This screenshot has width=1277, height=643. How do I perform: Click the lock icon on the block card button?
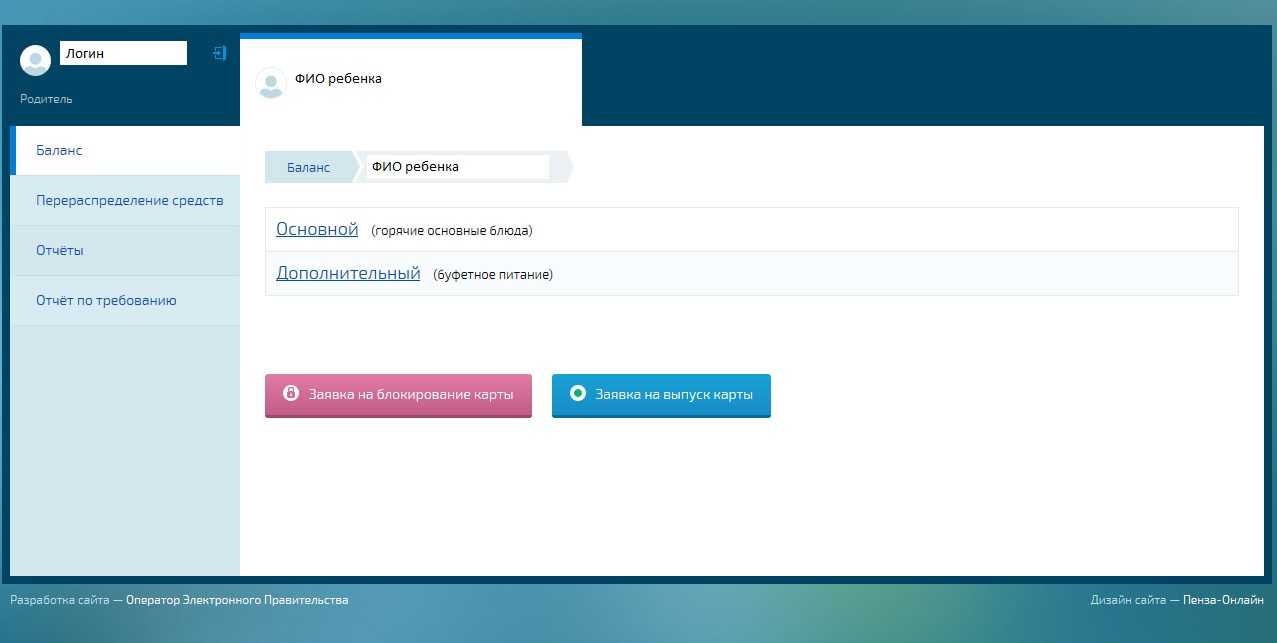291,394
